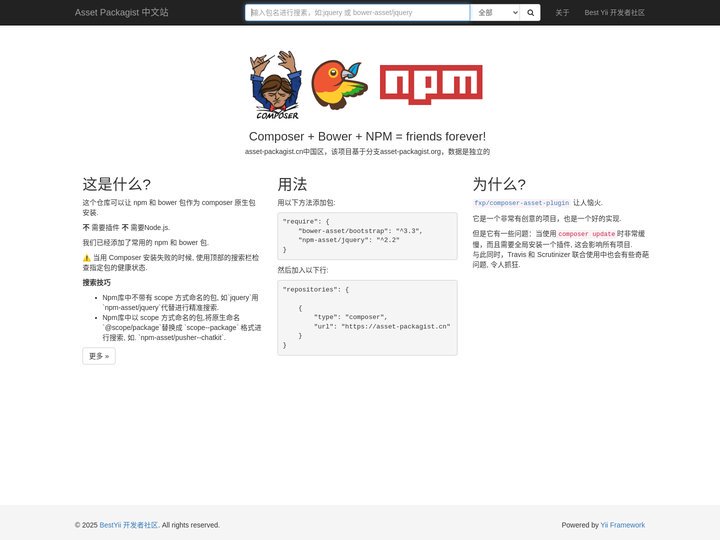The width and height of the screenshot is (720, 540).
Task: Click the 'composer update' inline code
Action: tap(586, 234)
